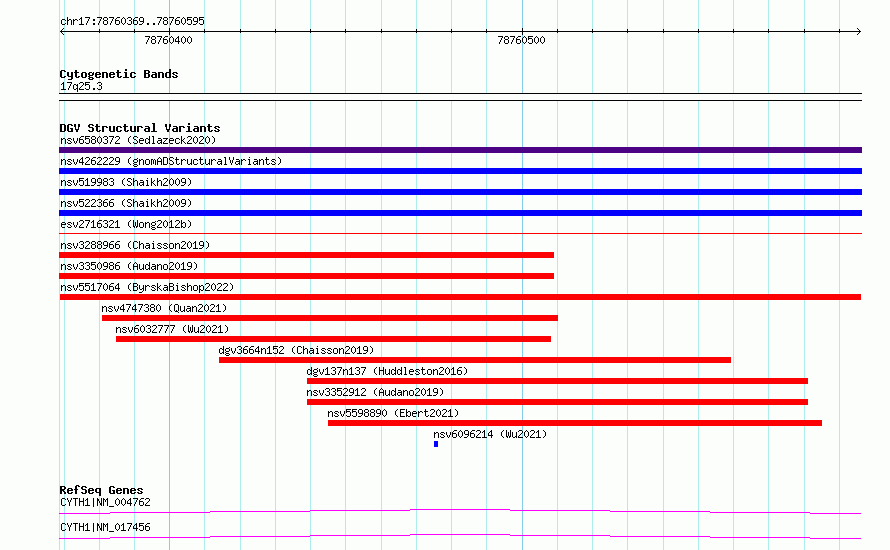Select the magenta CYTH1|NM_017456 gene line
This screenshot has width=890, height=550.
point(460,536)
